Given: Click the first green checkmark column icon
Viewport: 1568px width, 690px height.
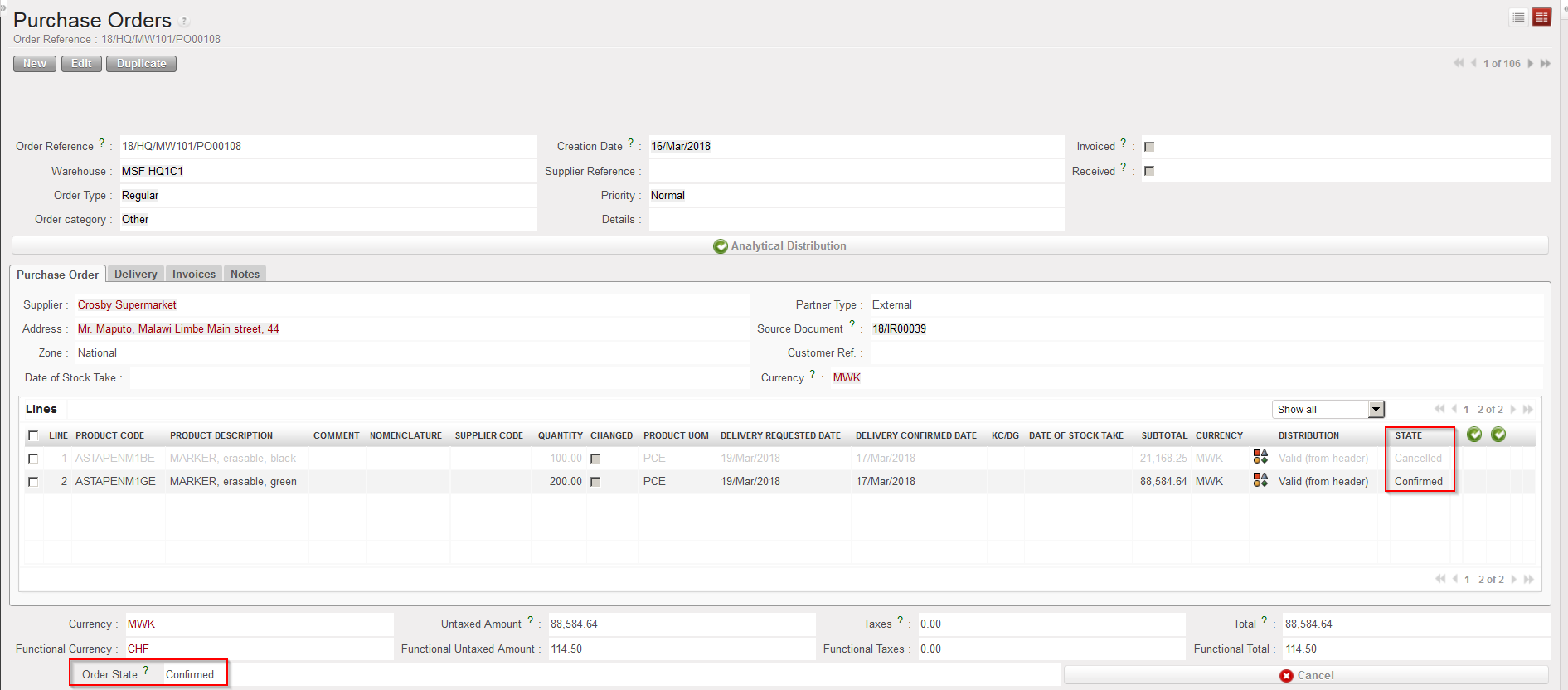Looking at the screenshot, I should (x=1474, y=435).
